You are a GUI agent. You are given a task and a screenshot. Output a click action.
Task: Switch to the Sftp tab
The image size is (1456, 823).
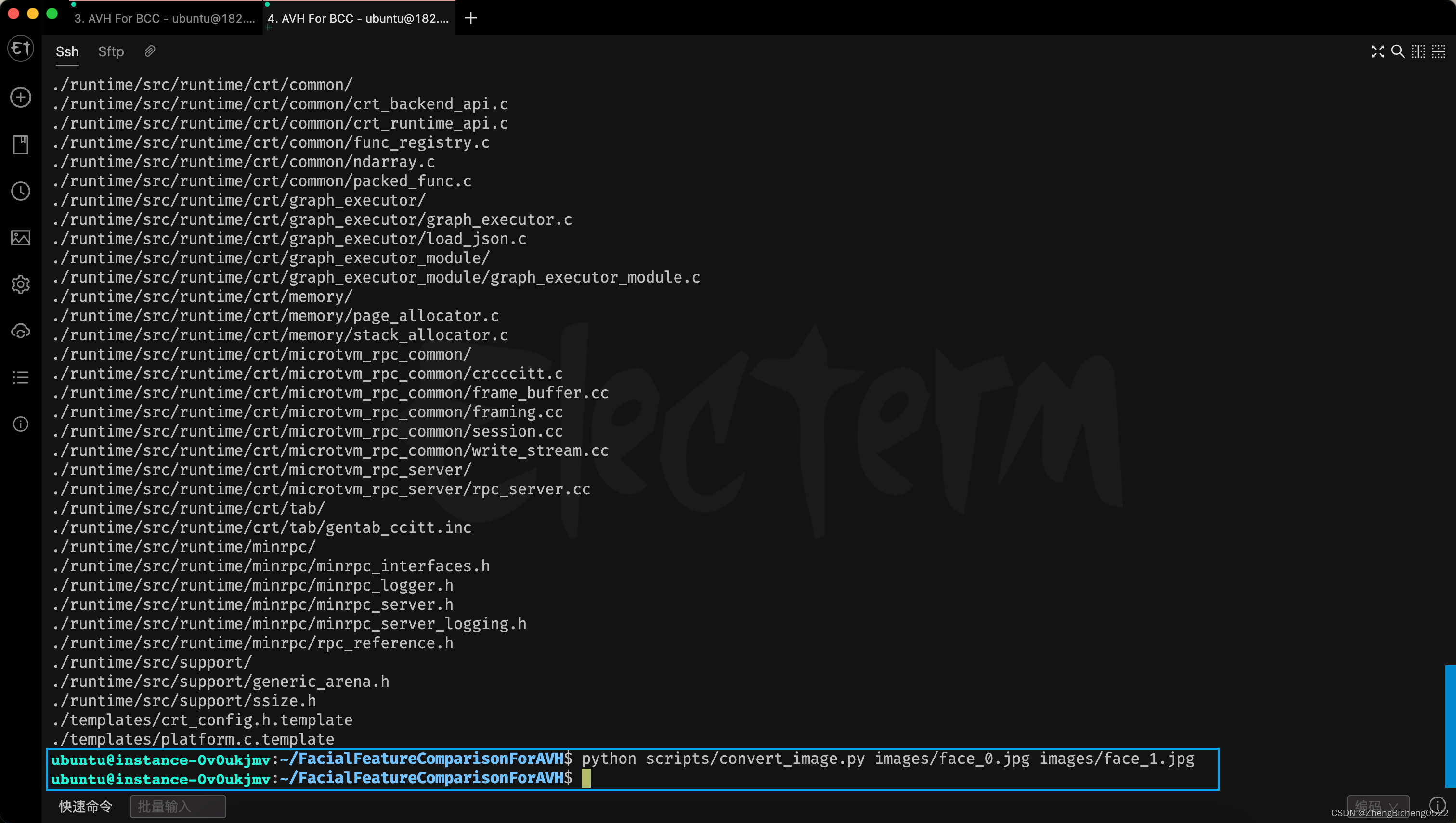tap(111, 52)
